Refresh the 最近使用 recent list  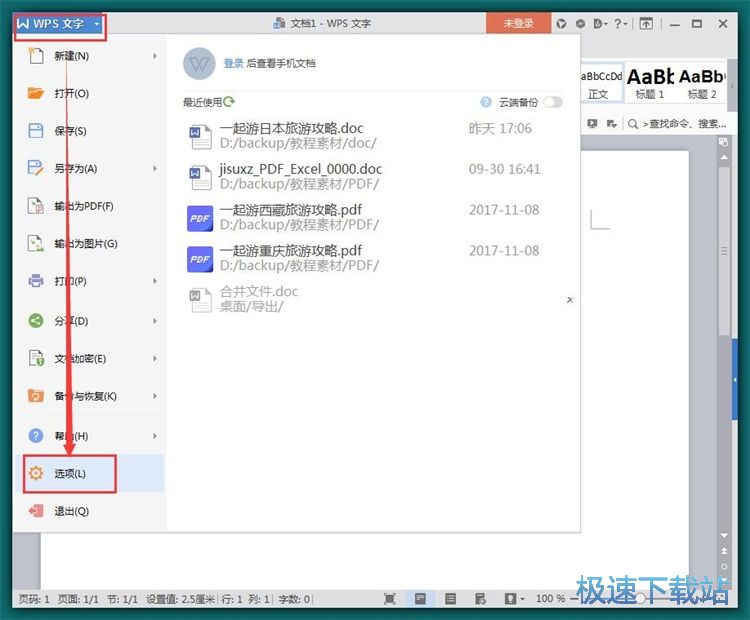[x=229, y=101]
